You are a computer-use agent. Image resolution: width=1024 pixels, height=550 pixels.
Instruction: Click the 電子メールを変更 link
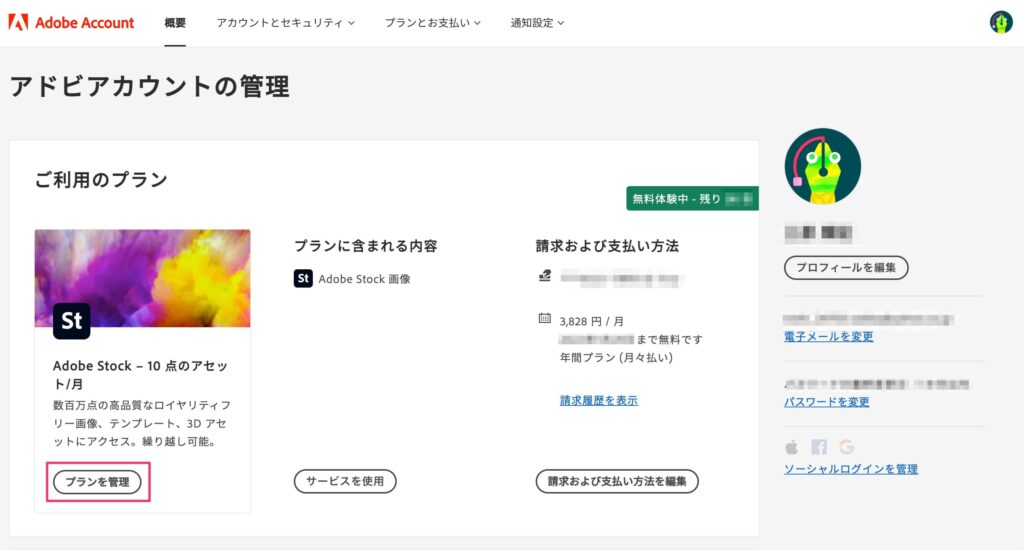[x=829, y=336]
